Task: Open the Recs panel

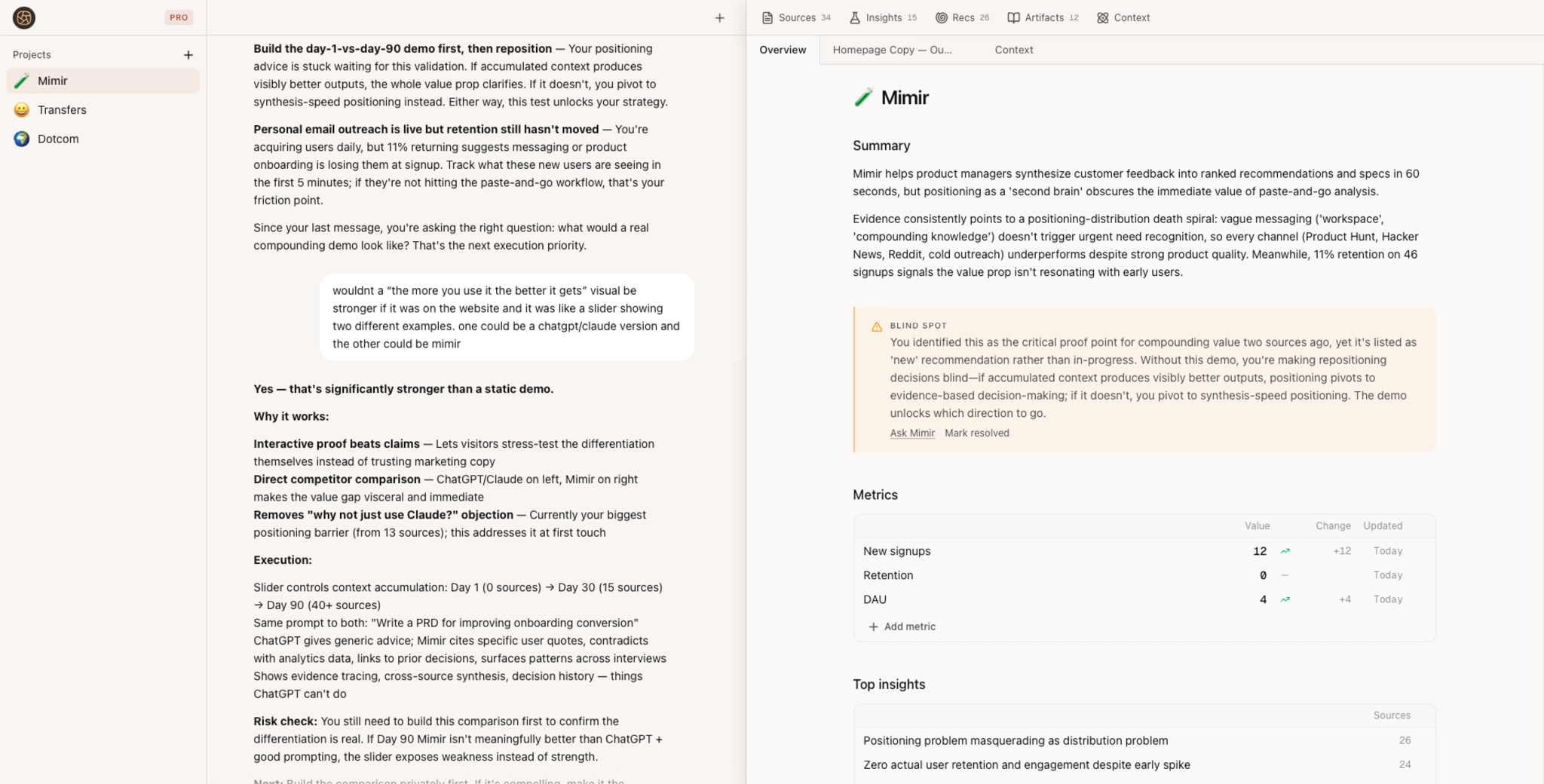Action: click(x=961, y=17)
